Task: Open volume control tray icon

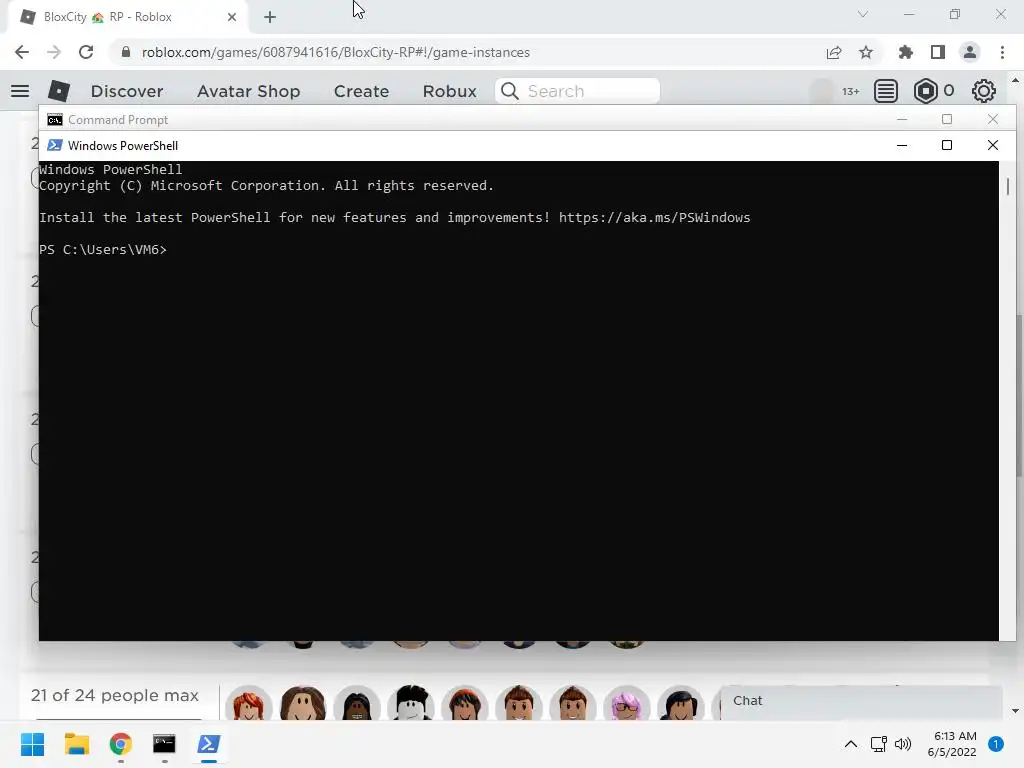Action: click(x=903, y=744)
